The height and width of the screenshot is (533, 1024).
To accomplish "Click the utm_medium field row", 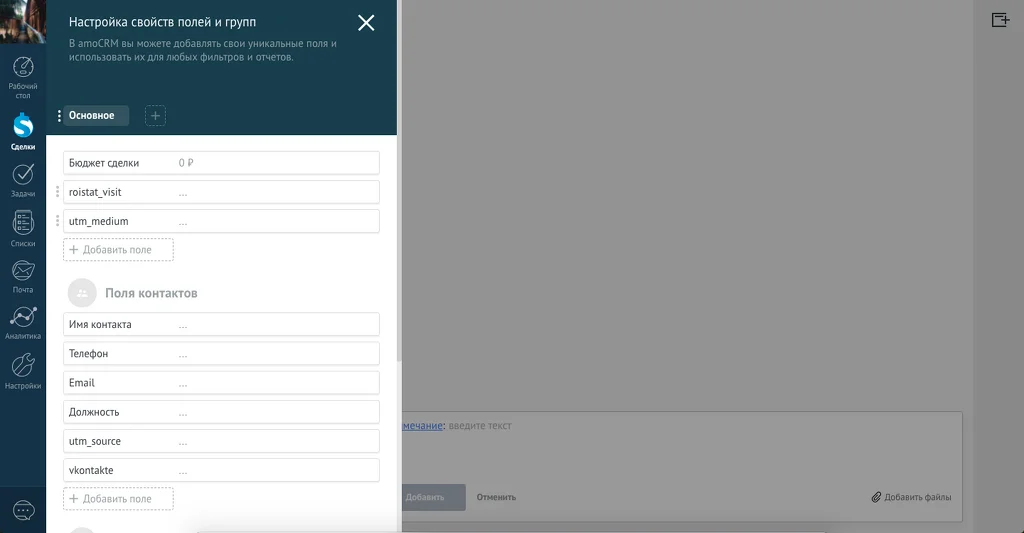I will tap(221, 221).
